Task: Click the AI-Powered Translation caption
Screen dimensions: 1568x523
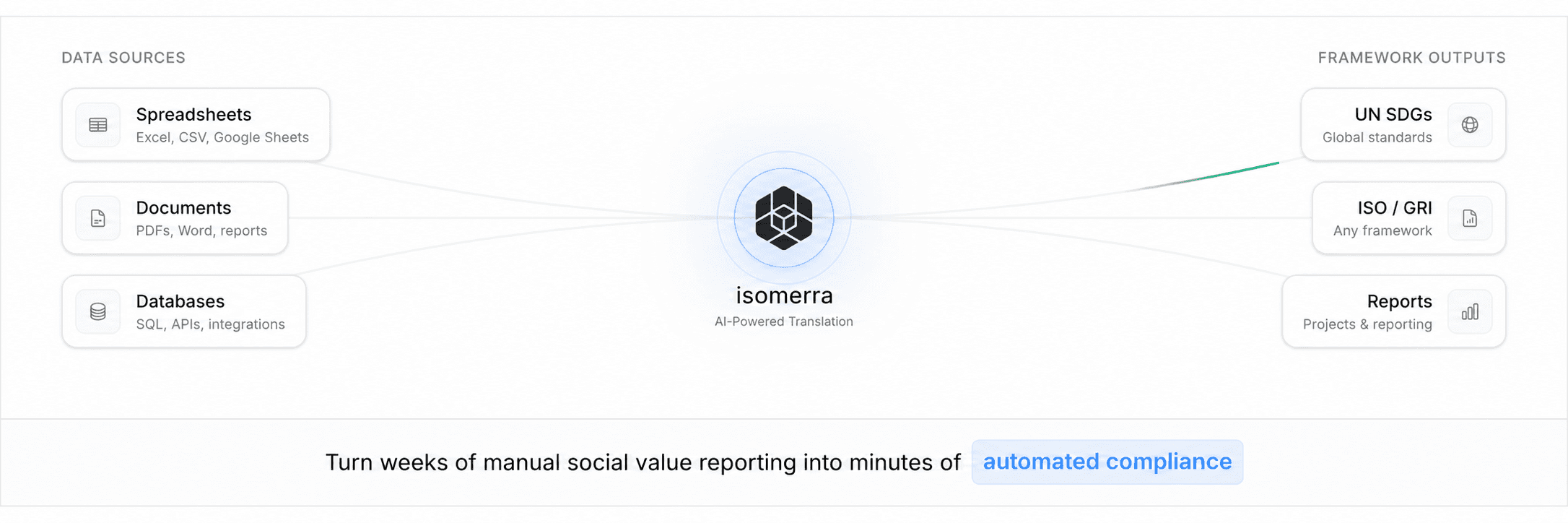Action: (784, 321)
